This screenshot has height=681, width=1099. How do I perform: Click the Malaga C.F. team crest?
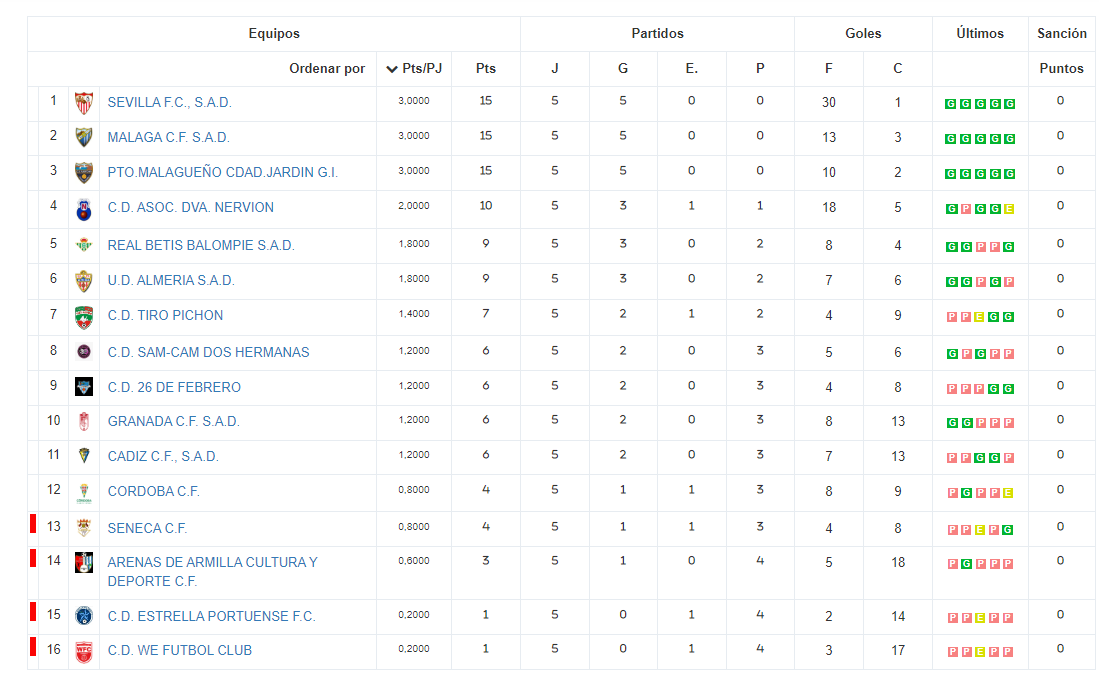coord(83,137)
